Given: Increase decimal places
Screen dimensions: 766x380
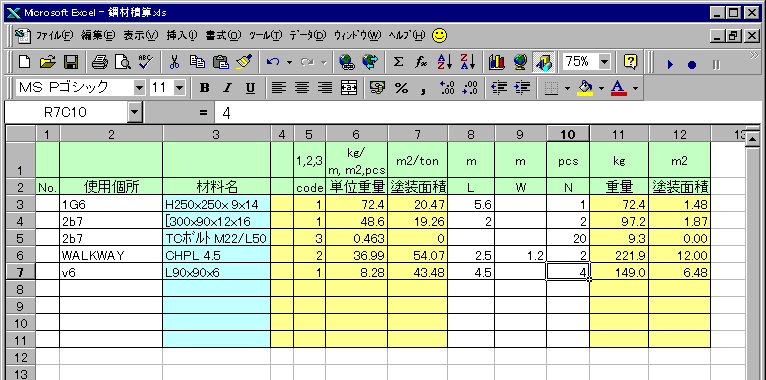Looking at the screenshot, I should click(x=447, y=88).
